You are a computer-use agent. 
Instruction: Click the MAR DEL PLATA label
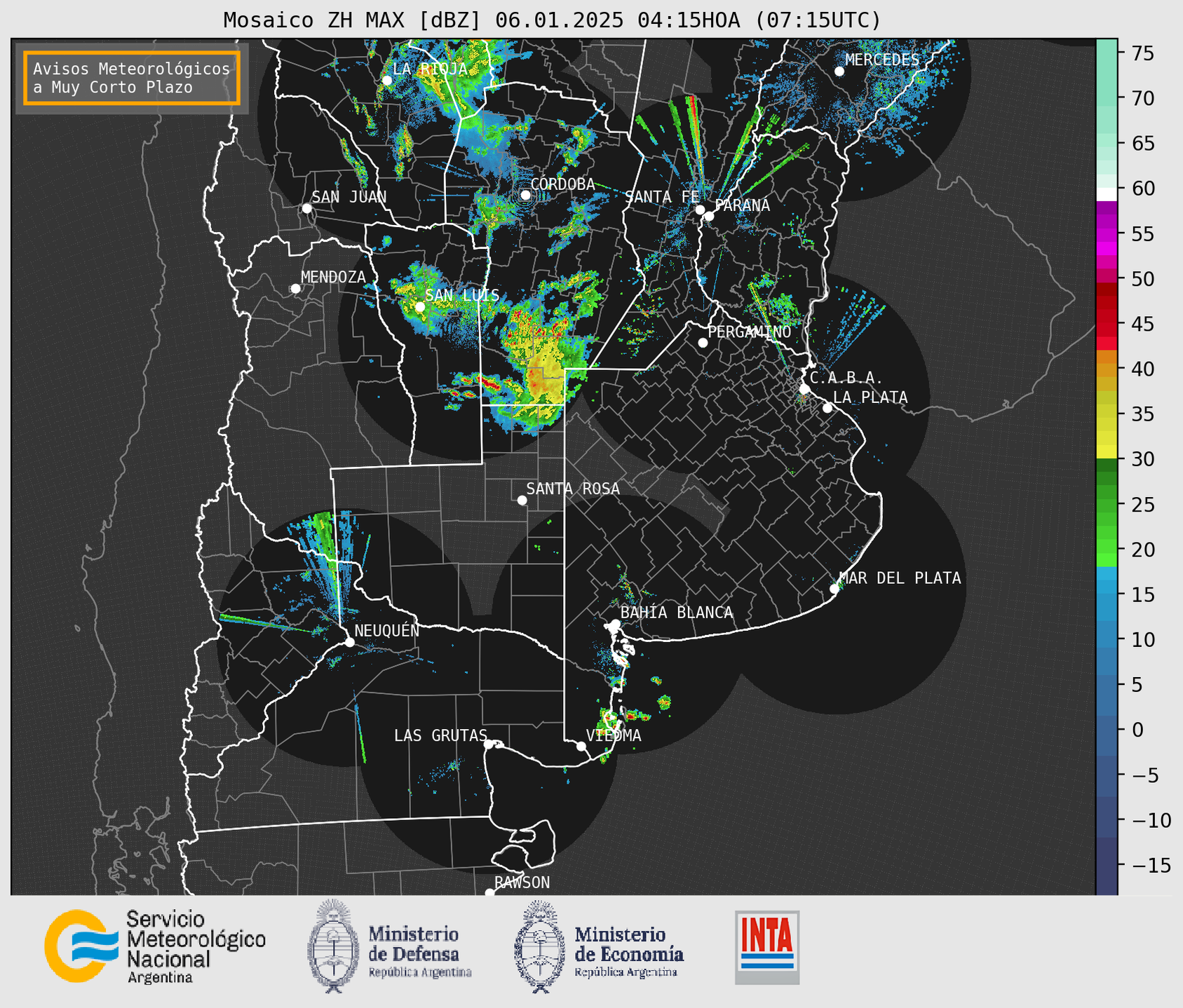click(900, 578)
